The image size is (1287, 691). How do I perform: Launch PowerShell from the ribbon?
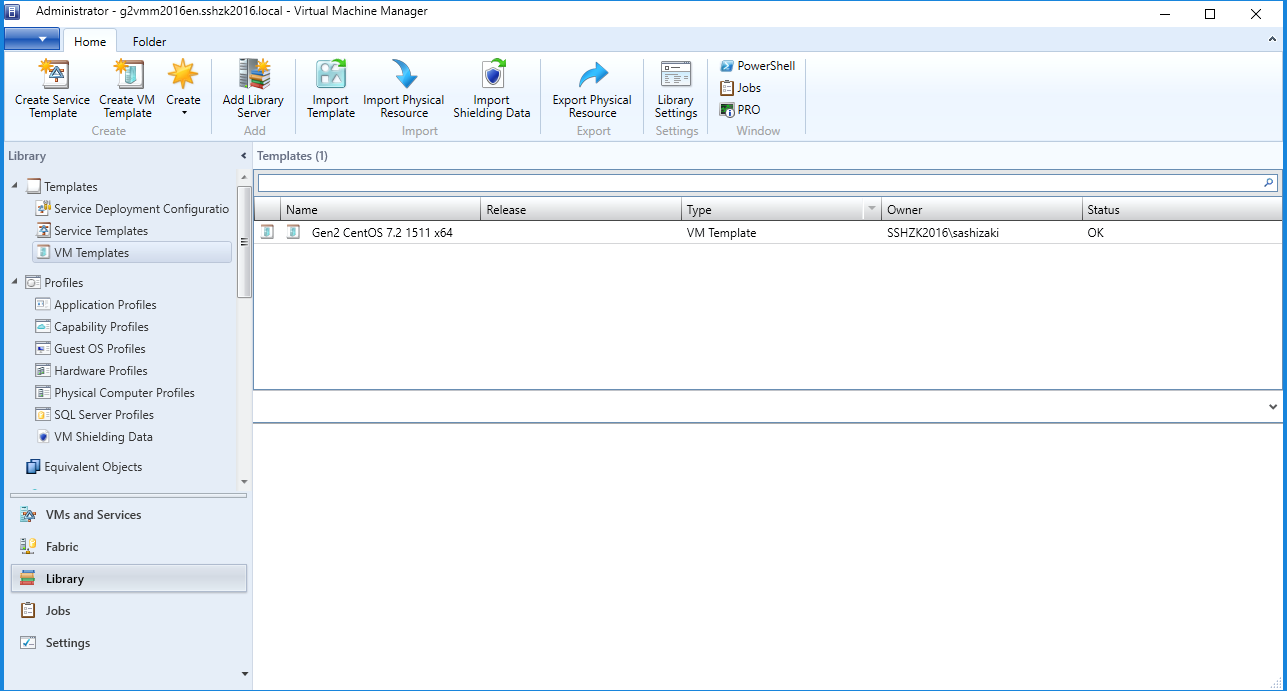pyautogui.click(x=756, y=66)
